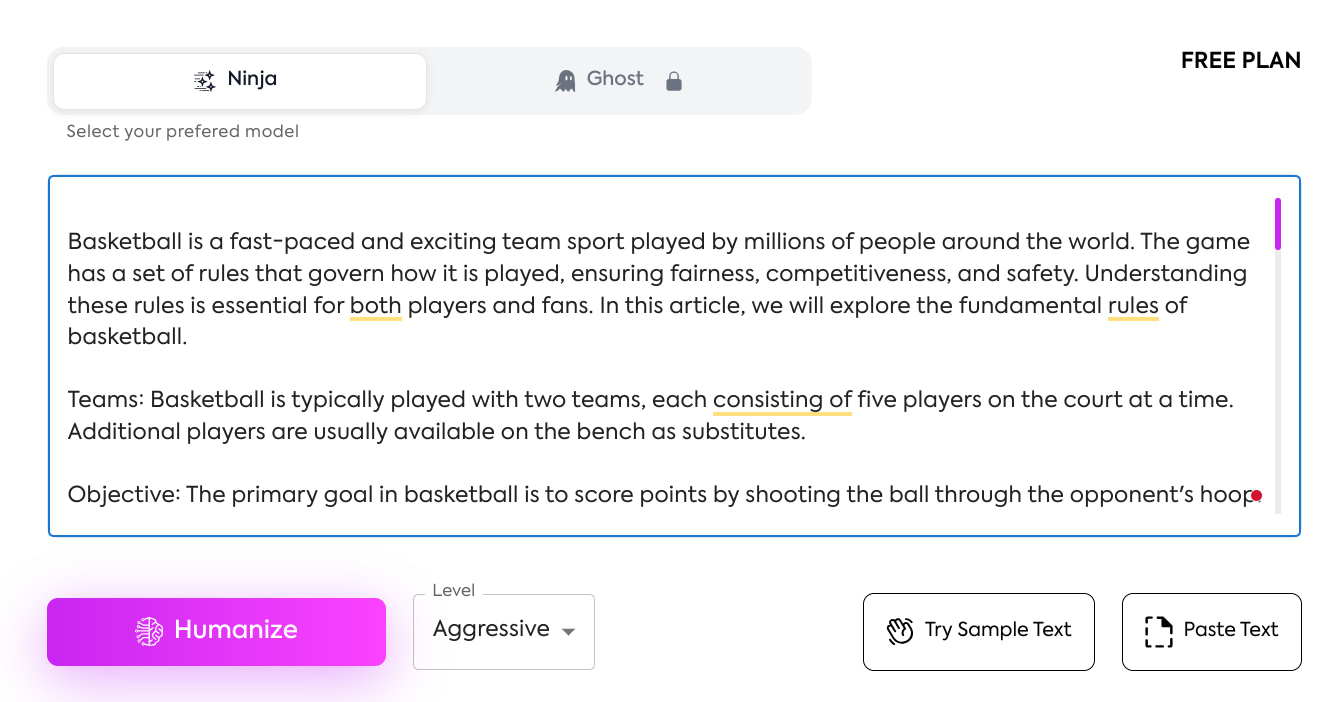Viewport: 1344px width, 702px height.
Task: Click the dashed clipboard paste icon
Action: [x=1158, y=631]
